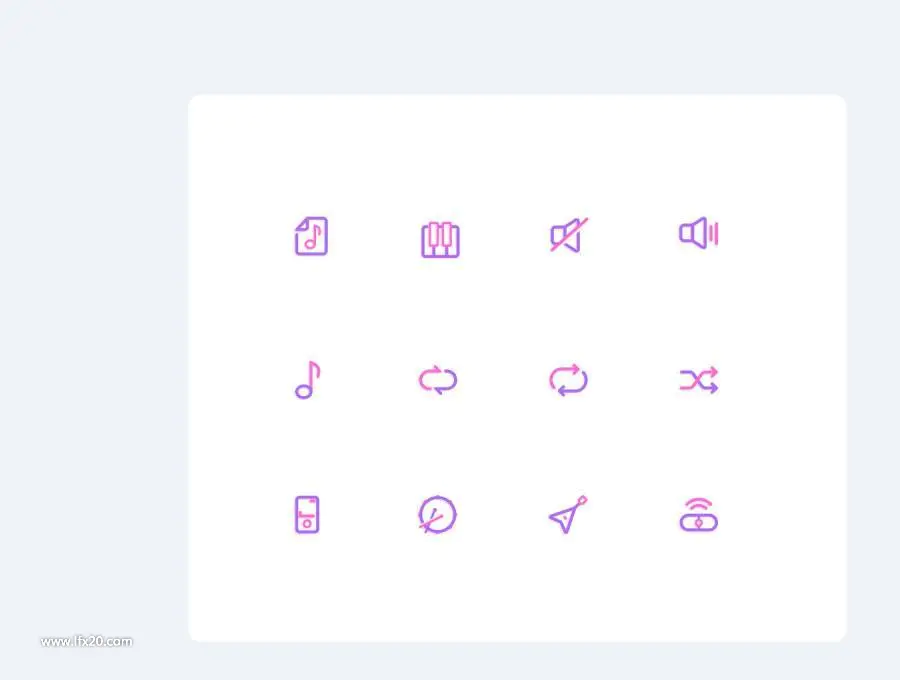Viewport: 900px width, 680px height.
Task: Click the rounded repeat icon left of shuffle
Action: (x=568, y=380)
